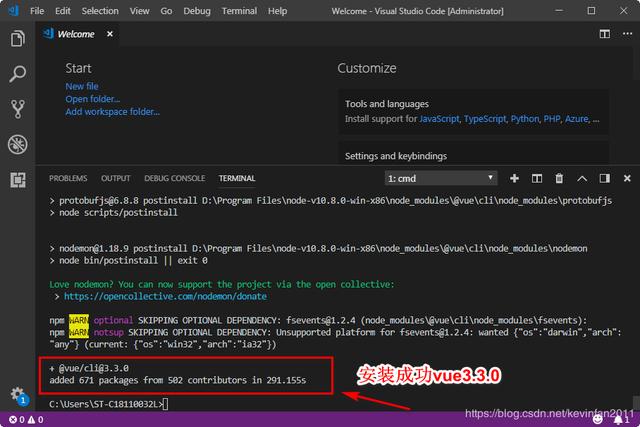Click the 'Love nodemon?' message line

click(x=222, y=284)
